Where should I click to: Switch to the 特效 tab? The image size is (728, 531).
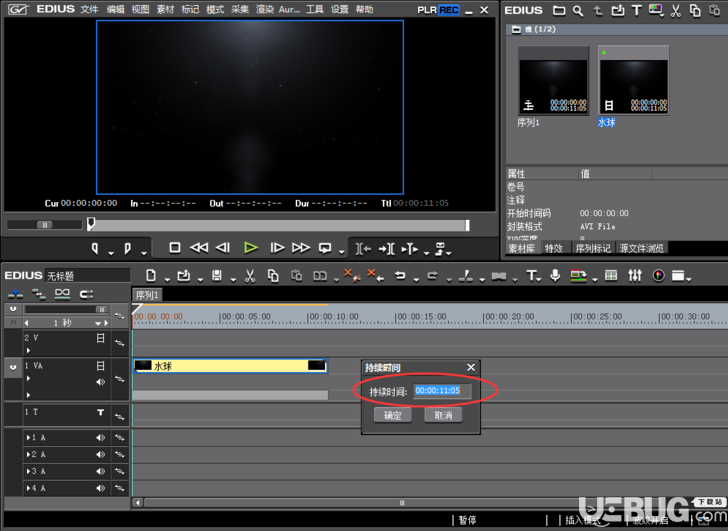553,248
